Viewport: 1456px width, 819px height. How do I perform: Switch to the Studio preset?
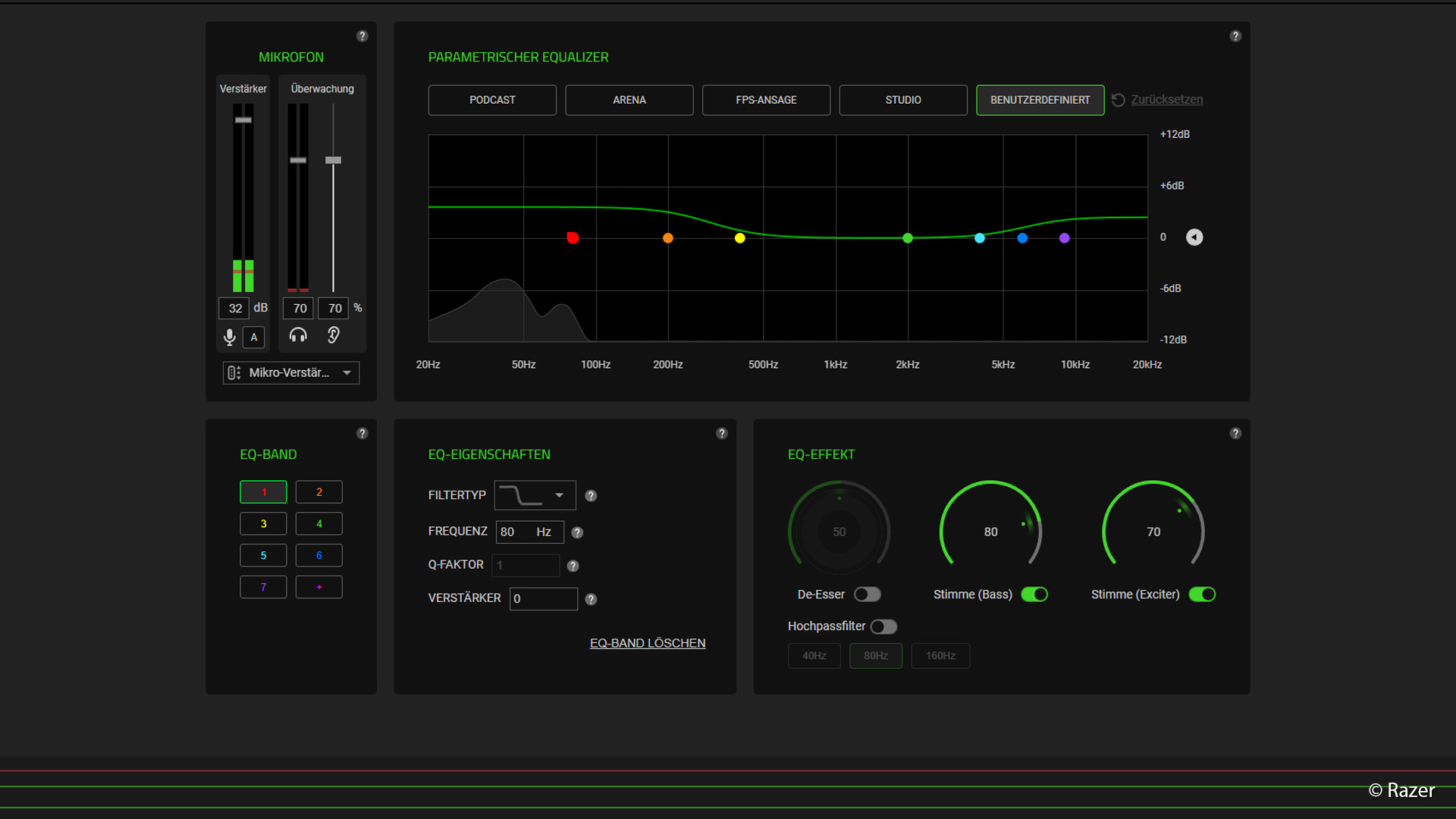pos(903,100)
